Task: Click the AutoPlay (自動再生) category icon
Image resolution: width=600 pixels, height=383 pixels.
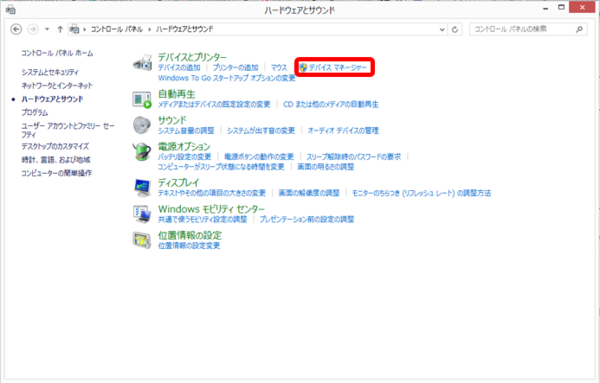Action: pyautogui.click(x=142, y=99)
